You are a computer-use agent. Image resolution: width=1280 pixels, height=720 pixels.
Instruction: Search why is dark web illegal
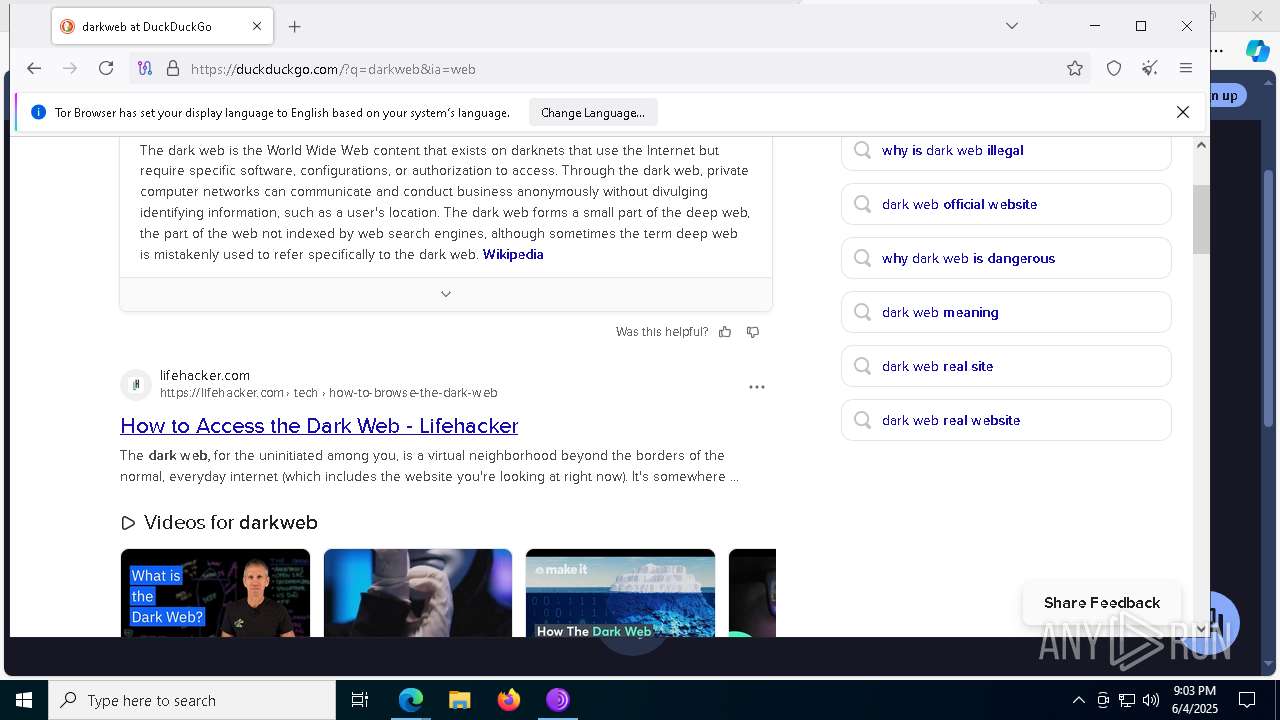1006,150
